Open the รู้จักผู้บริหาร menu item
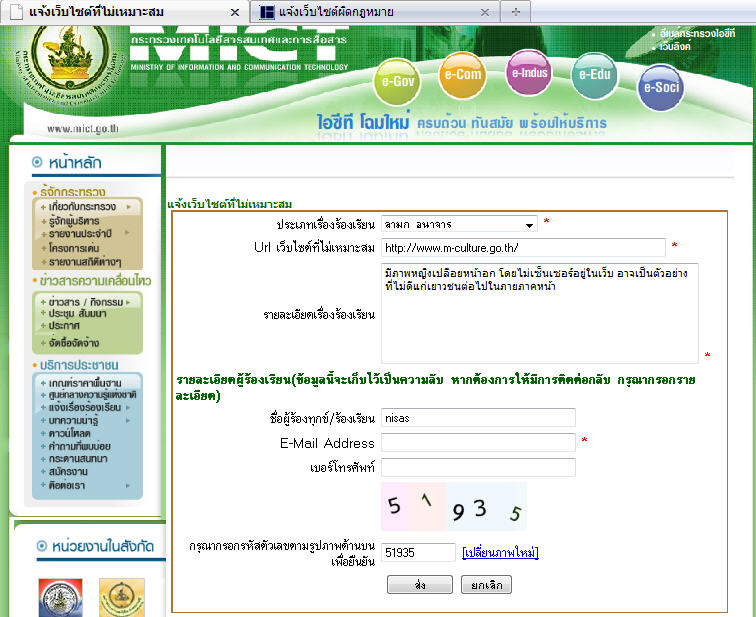756x617 pixels. click(x=74, y=221)
